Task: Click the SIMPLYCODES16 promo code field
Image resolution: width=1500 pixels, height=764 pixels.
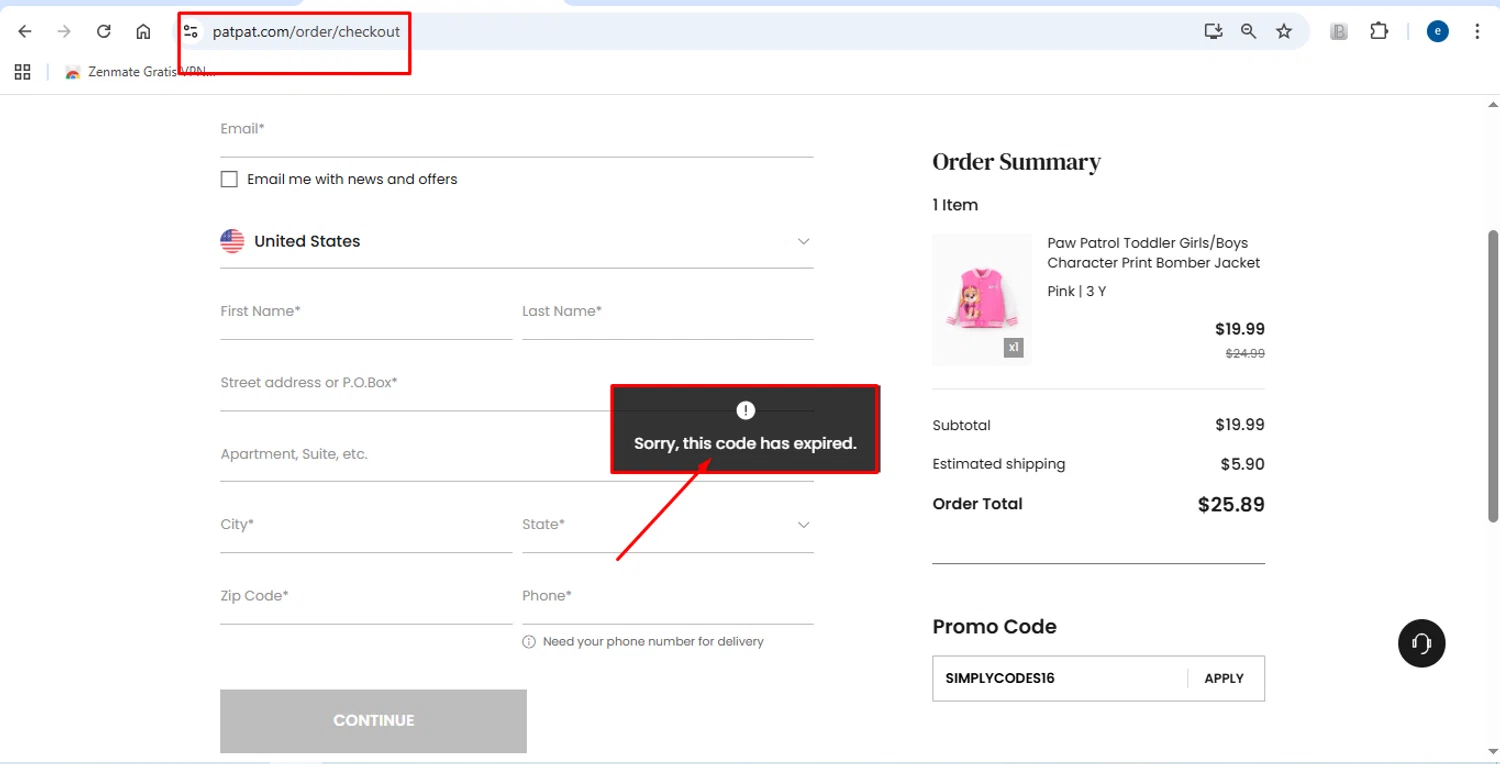Action: coord(1060,678)
